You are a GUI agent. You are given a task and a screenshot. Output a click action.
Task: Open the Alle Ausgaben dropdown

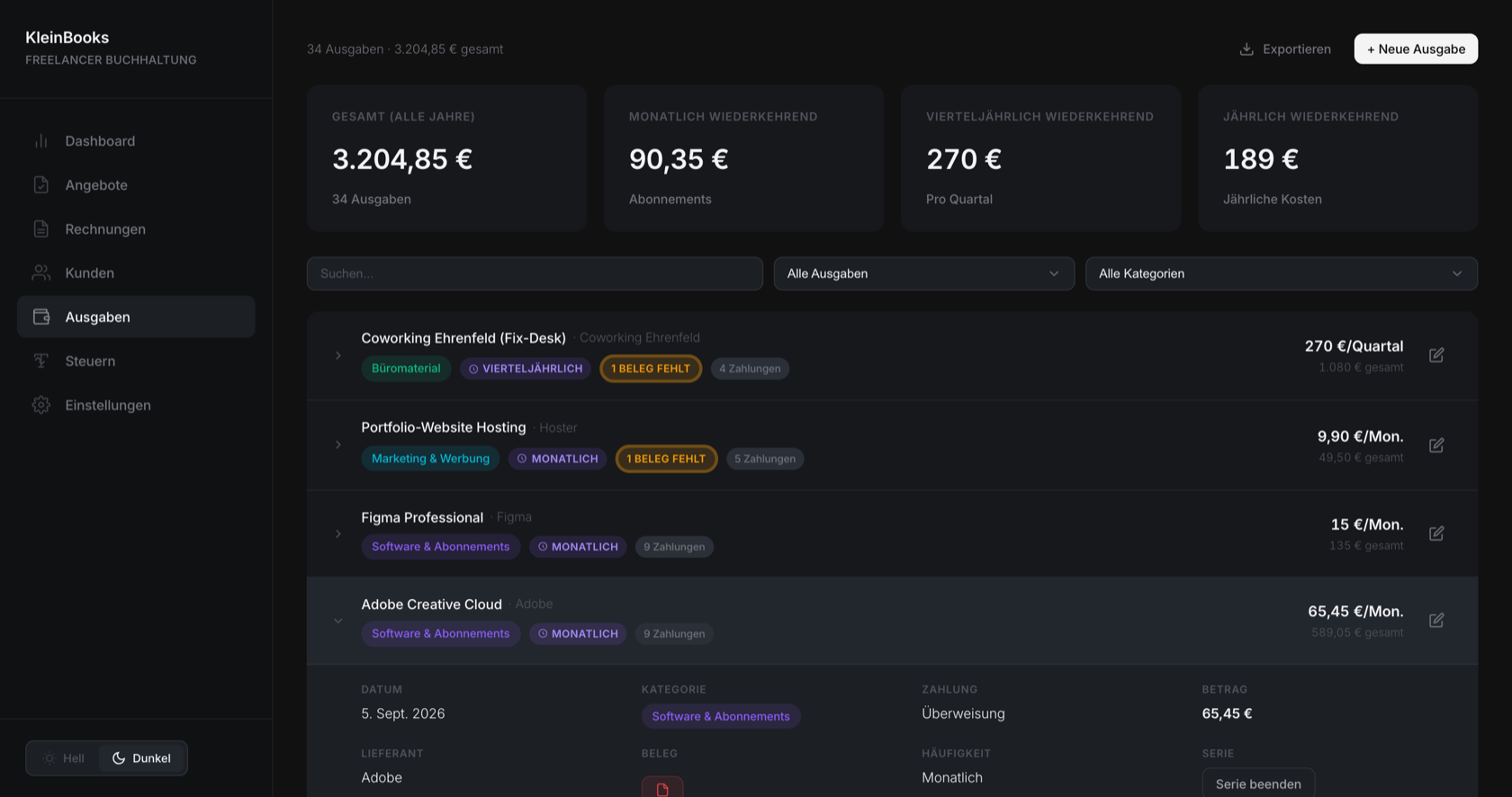point(924,273)
